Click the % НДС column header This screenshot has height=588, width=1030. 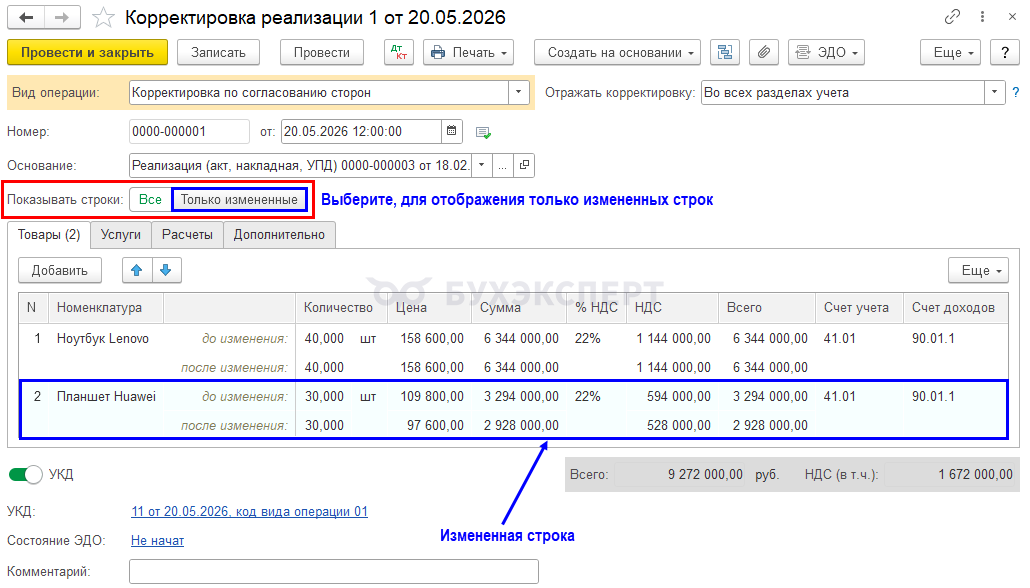[596, 307]
